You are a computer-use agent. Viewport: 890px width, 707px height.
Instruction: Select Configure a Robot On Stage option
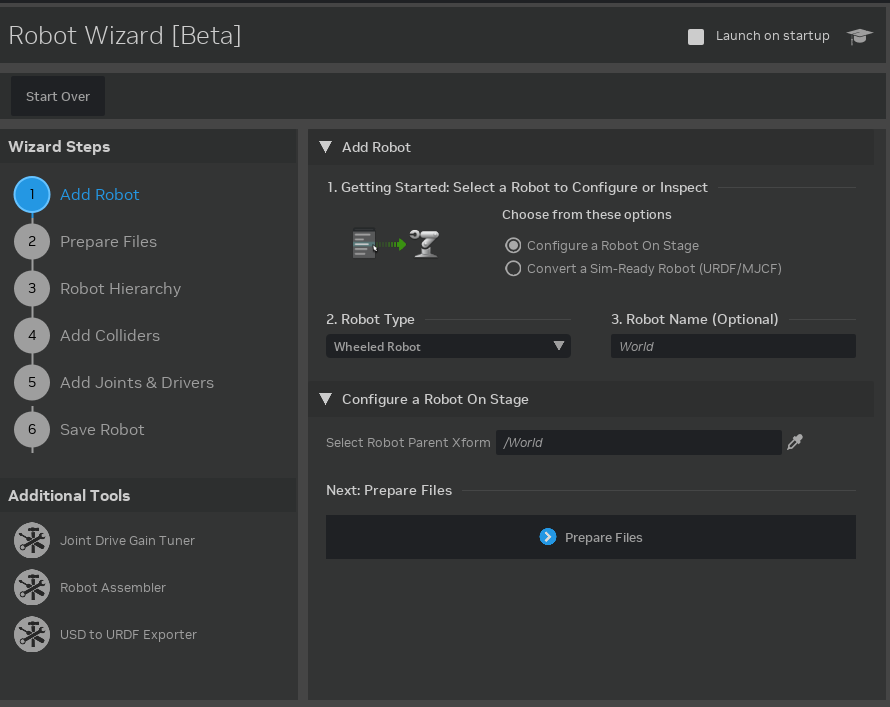tap(513, 246)
